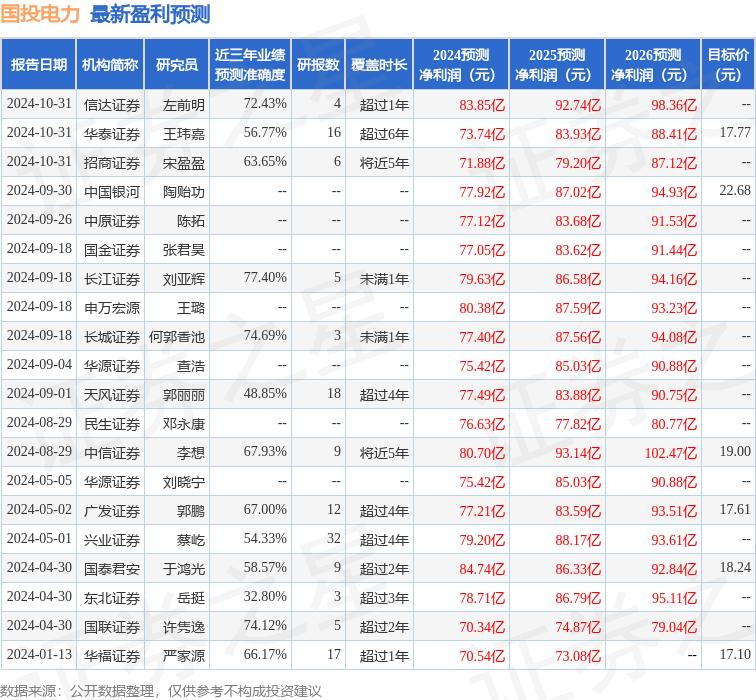Click 信达证券 institution cell
The height and width of the screenshot is (700, 756).
112,105
